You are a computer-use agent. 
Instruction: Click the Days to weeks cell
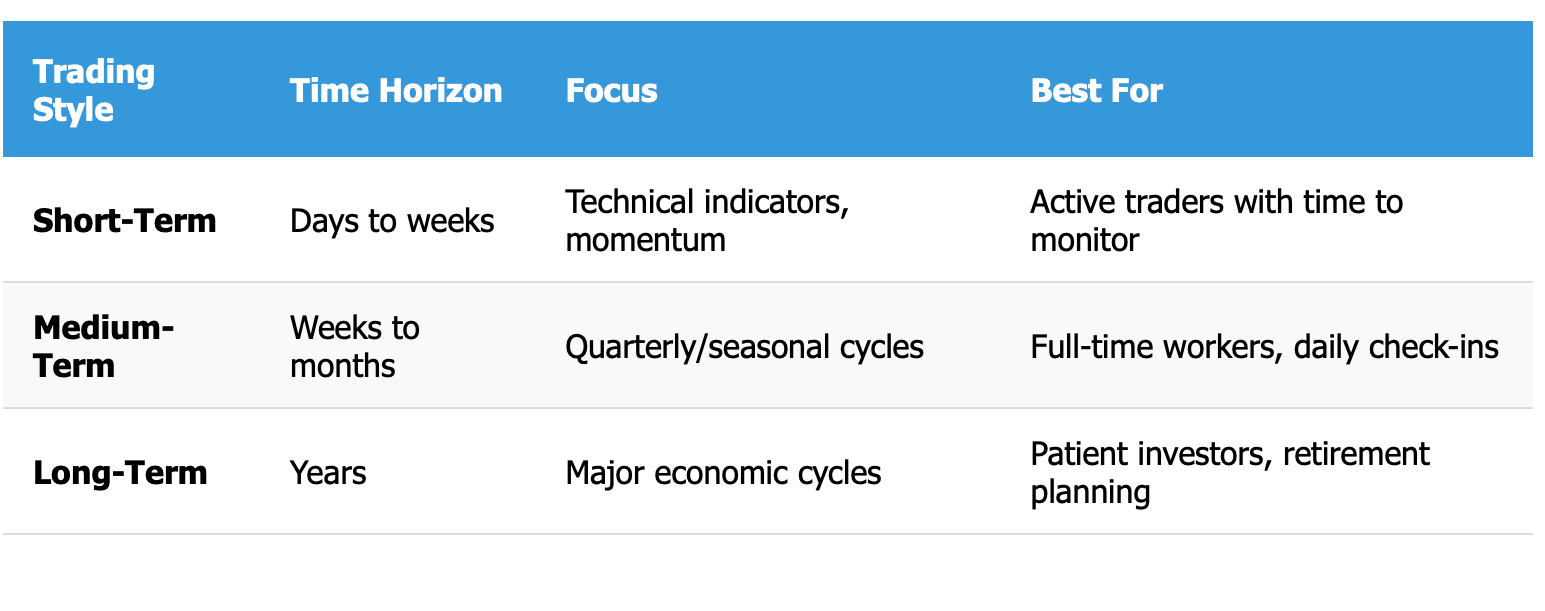392,220
